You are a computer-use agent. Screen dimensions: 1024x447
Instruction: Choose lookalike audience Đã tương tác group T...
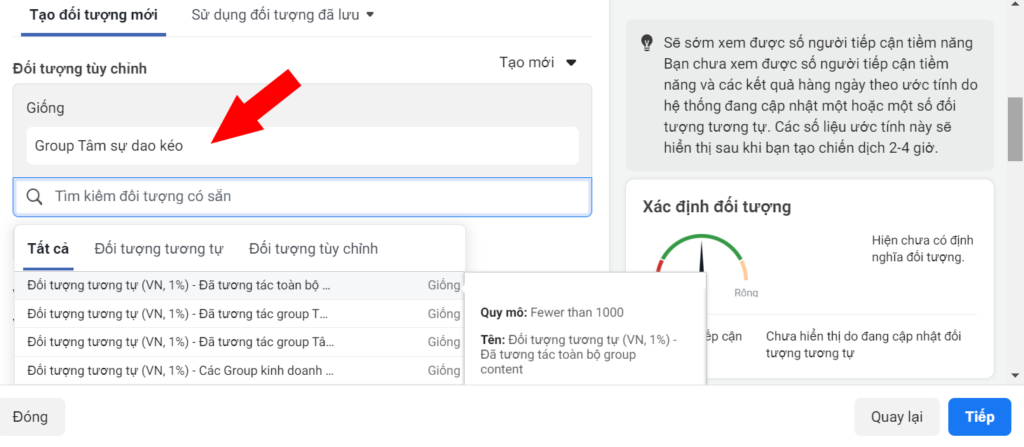pos(239,314)
